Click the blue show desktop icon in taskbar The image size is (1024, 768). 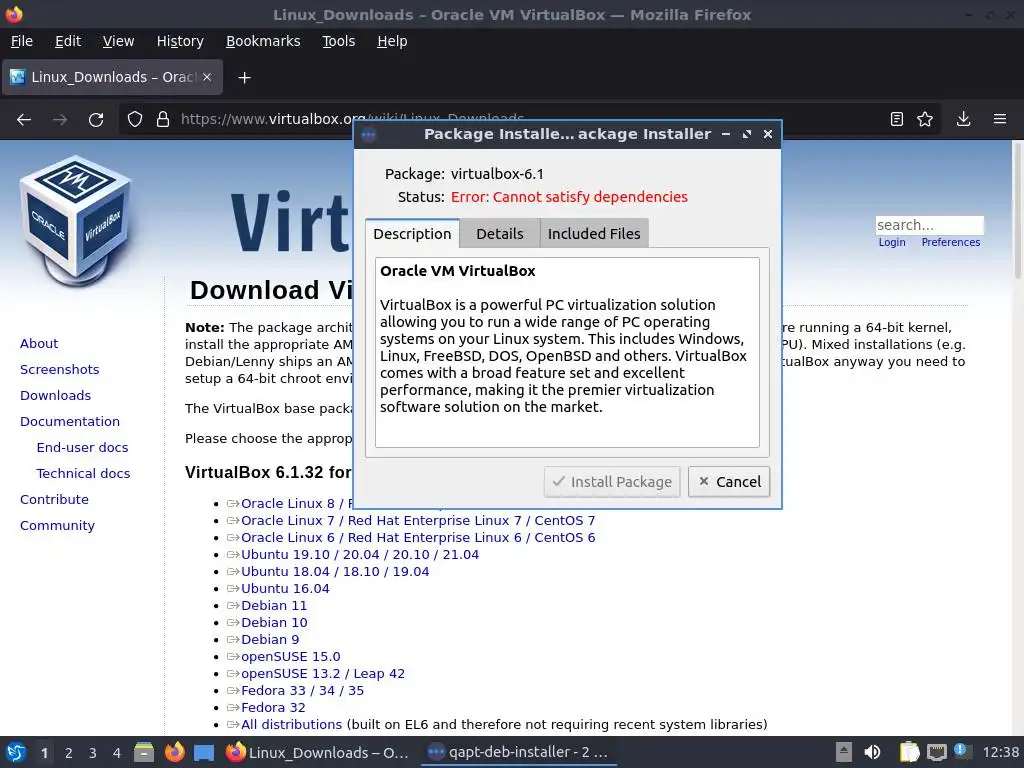pos(204,753)
